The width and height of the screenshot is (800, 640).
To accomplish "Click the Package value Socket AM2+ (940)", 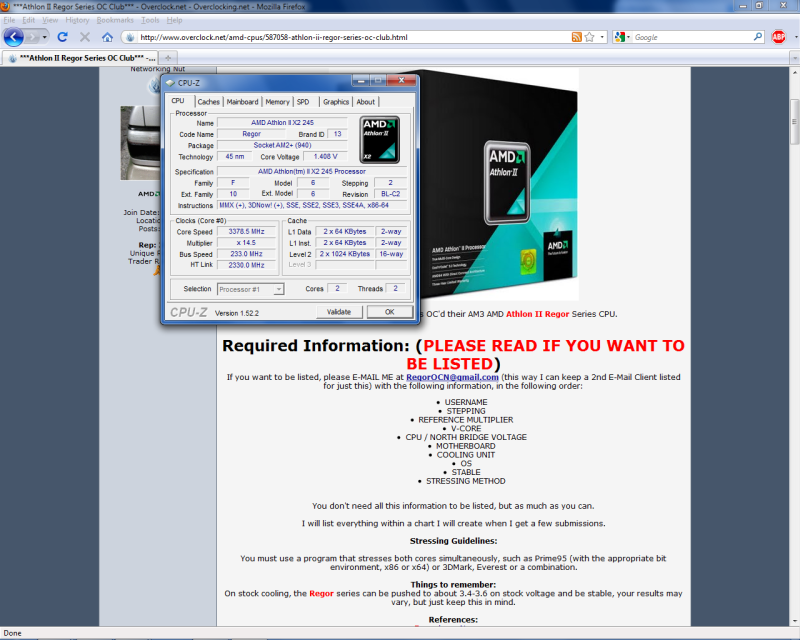I will tap(282, 145).
